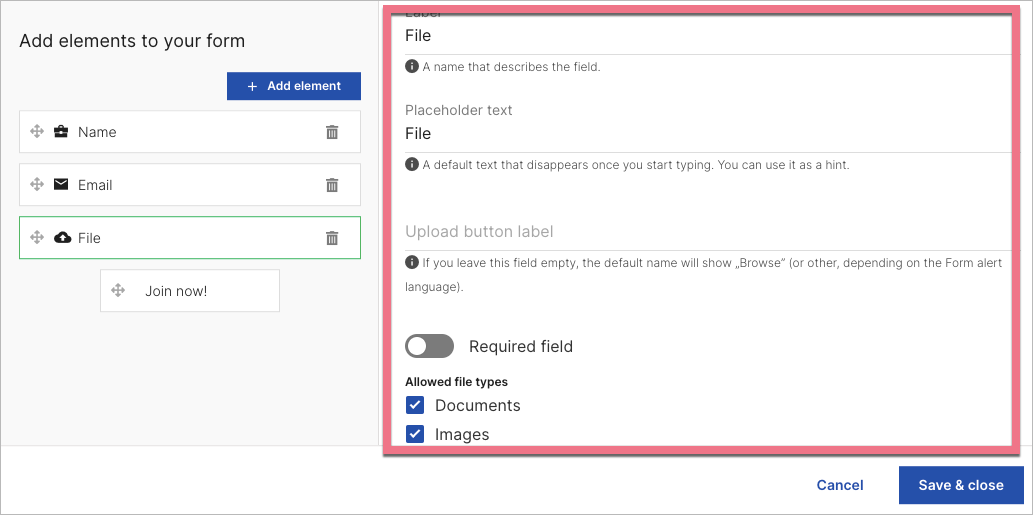Screen dimensions: 1033x515
Task: Click the cloud upload icon in File row
Action: tap(62, 238)
